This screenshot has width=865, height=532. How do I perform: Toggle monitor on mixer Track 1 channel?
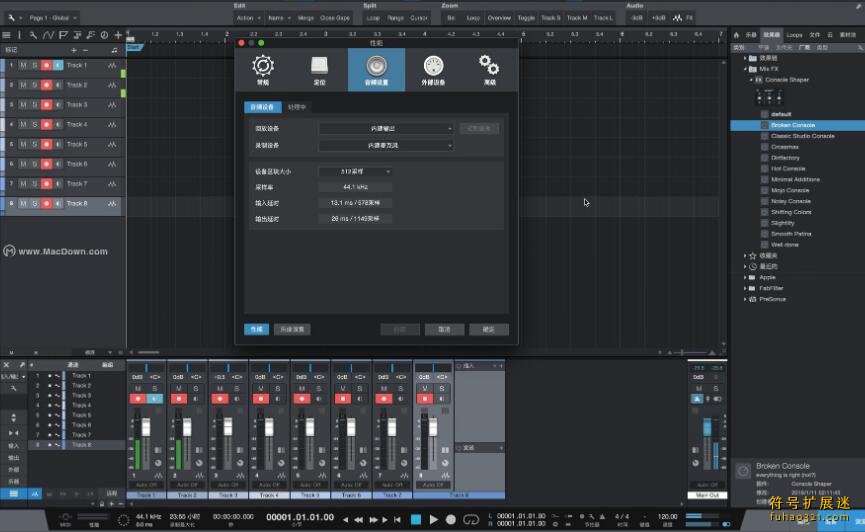155,398
